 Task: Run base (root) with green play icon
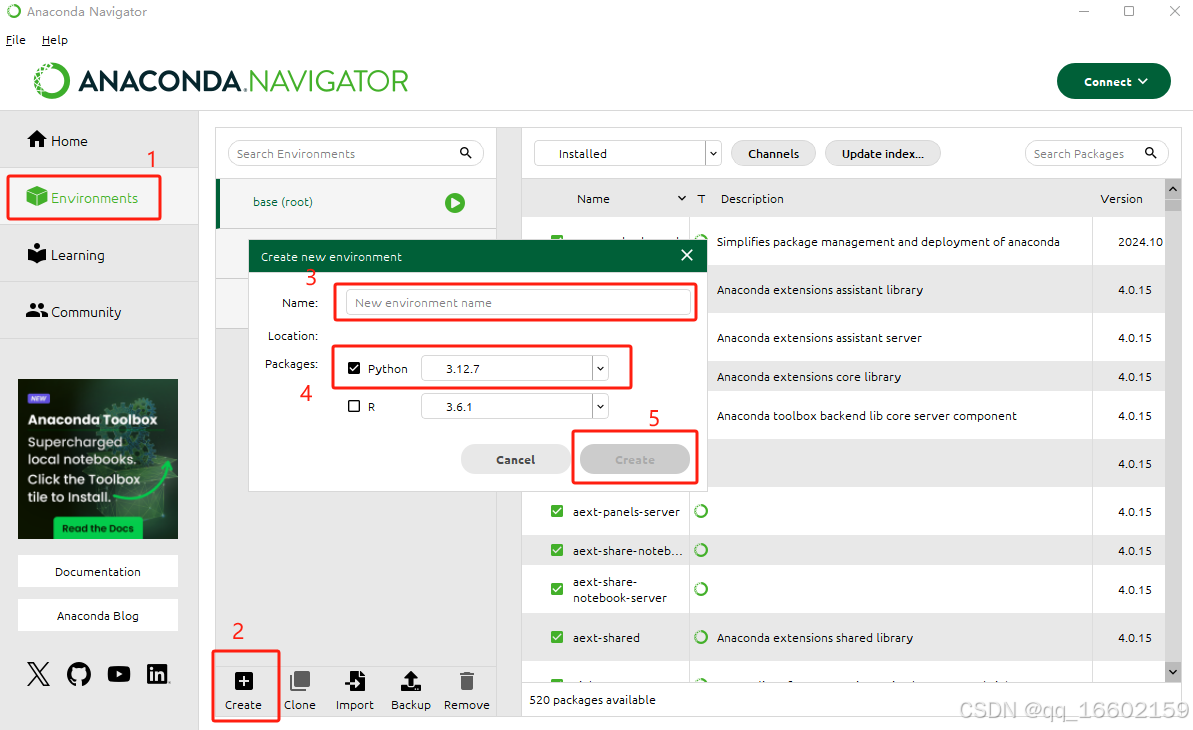pos(455,202)
